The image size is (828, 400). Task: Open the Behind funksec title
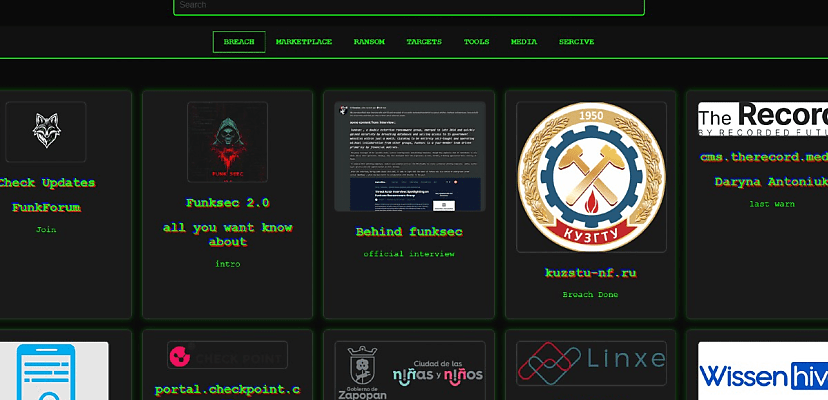point(409,231)
